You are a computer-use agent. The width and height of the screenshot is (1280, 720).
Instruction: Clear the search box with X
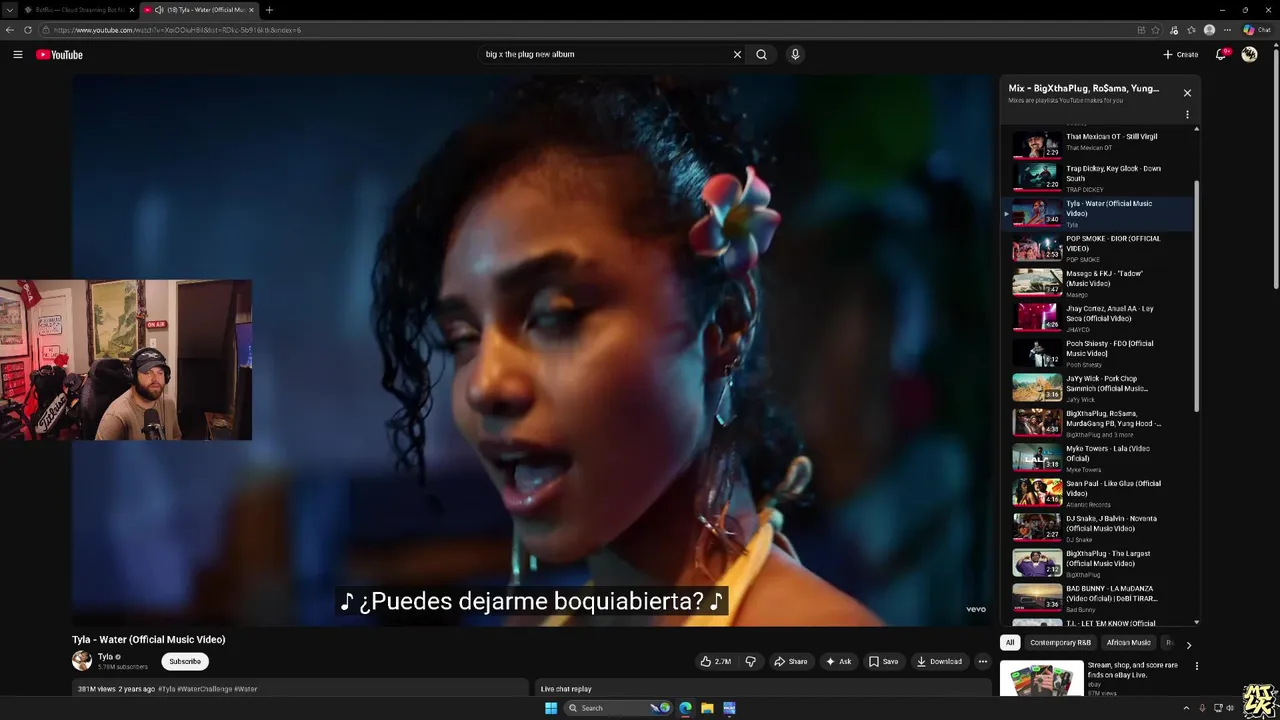[x=737, y=54]
